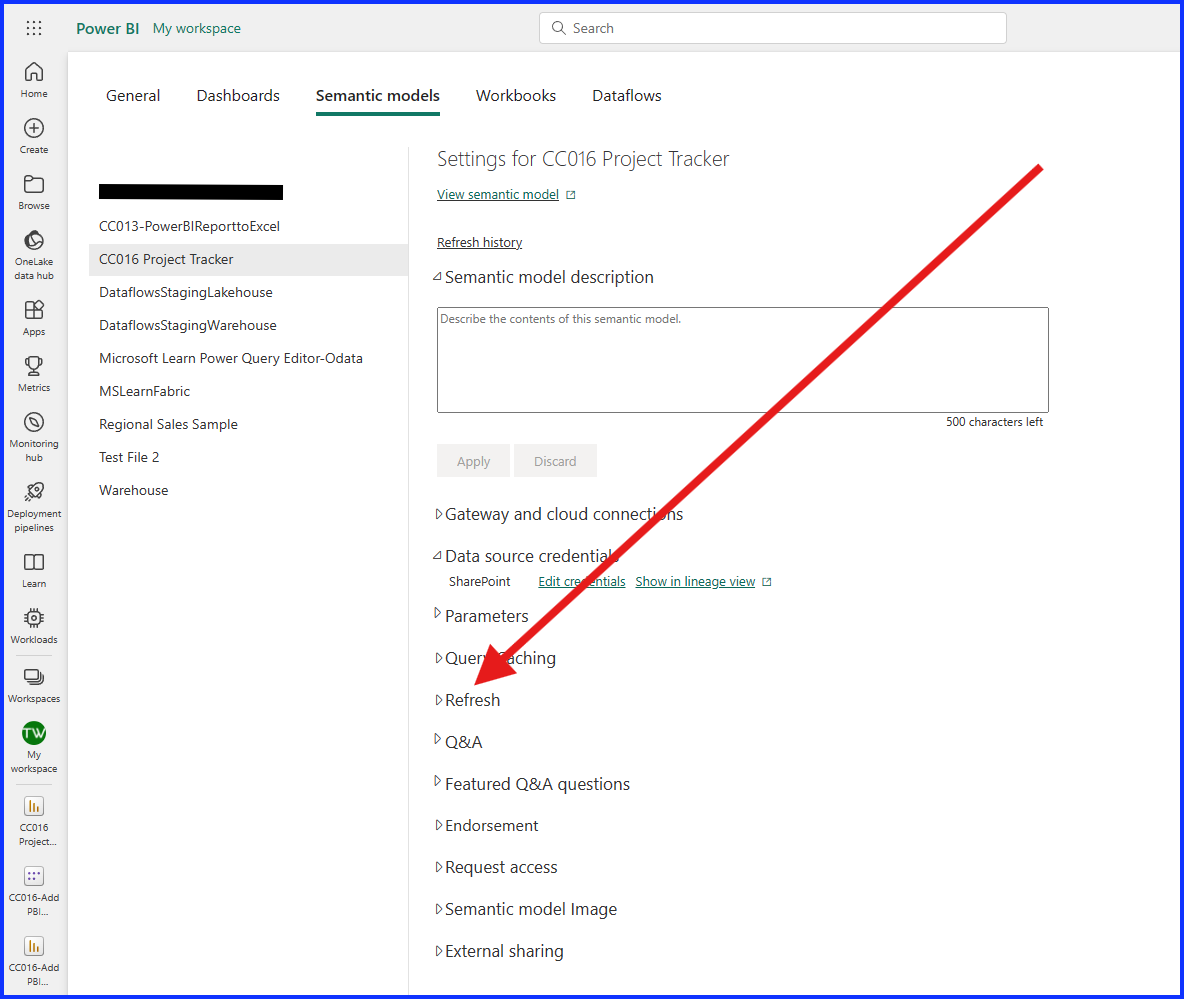The height and width of the screenshot is (999, 1184).
Task: Click external link icon beside lineage view
Action: 767,582
